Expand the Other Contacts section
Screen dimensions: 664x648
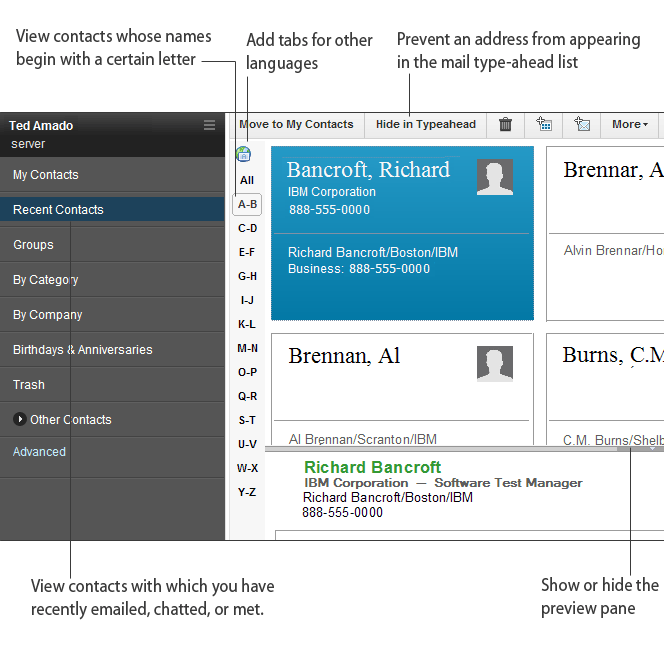[x=19, y=419]
